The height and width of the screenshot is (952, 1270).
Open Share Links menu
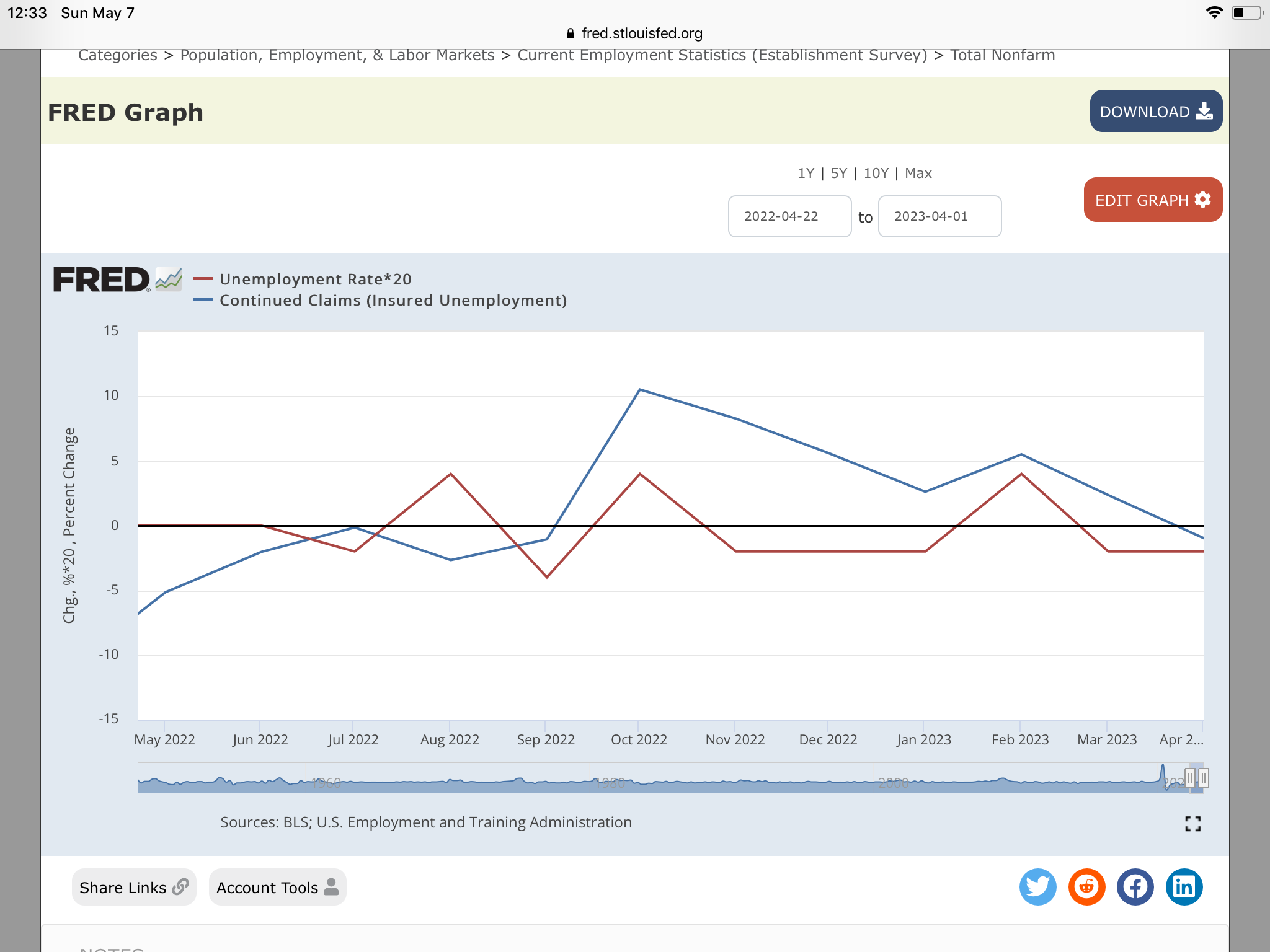(x=133, y=888)
